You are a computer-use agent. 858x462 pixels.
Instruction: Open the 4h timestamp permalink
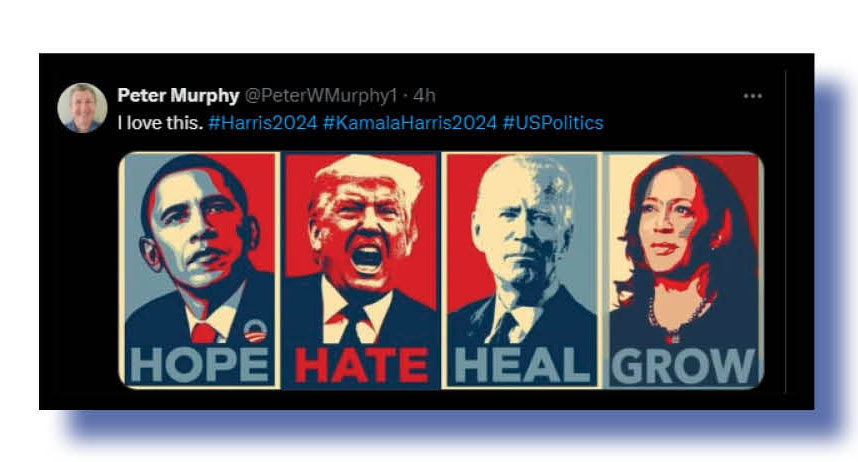425,96
